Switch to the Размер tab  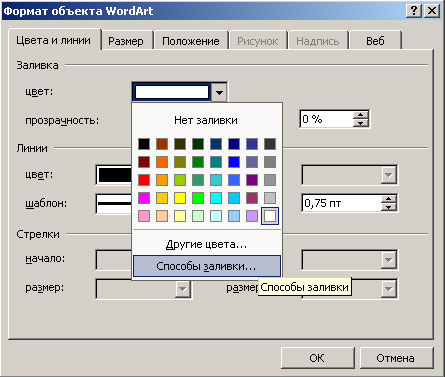(126, 41)
